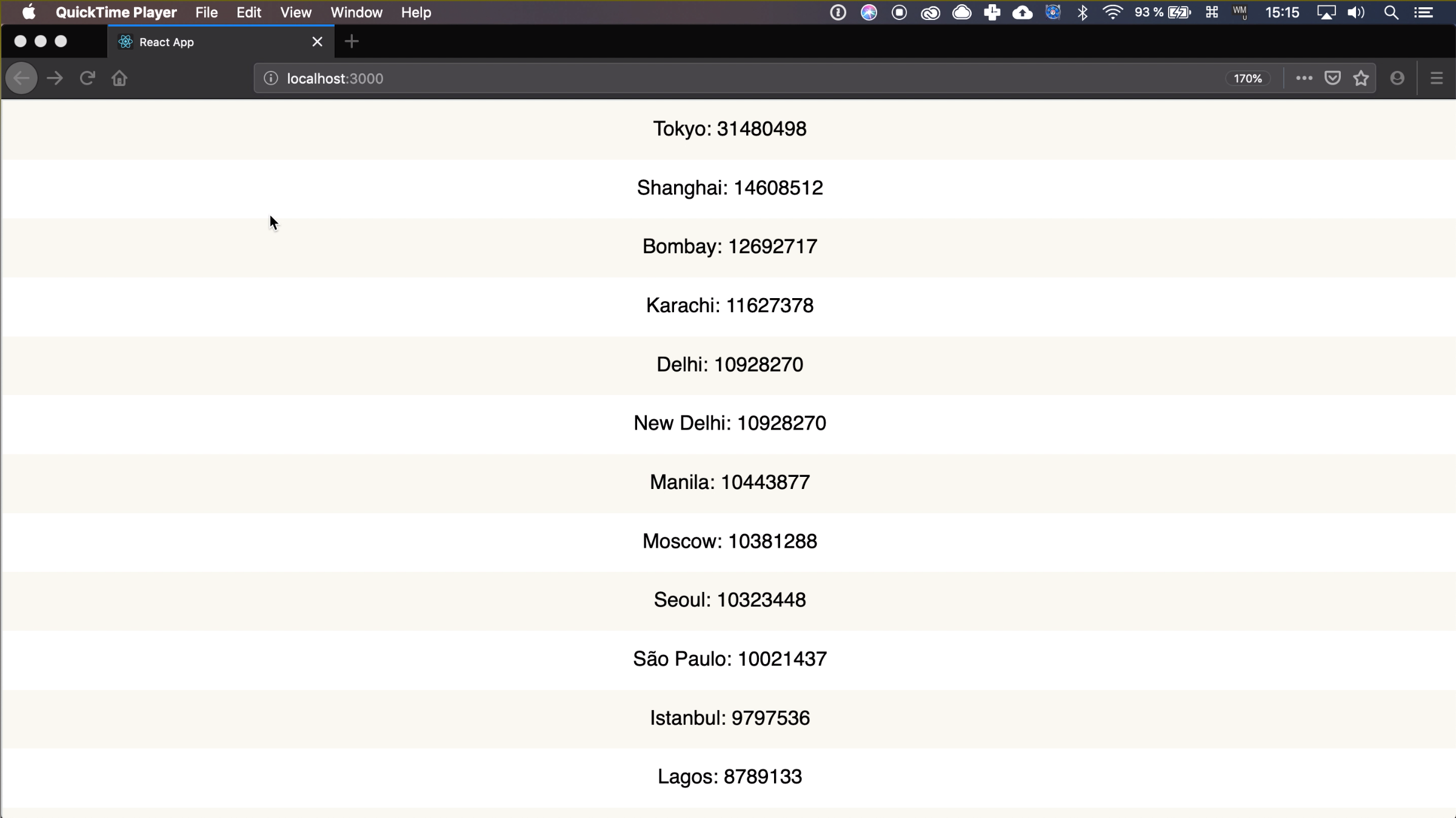Open Spotlight search
The height and width of the screenshot is (818, 1456).
[x=1391, y=12]
